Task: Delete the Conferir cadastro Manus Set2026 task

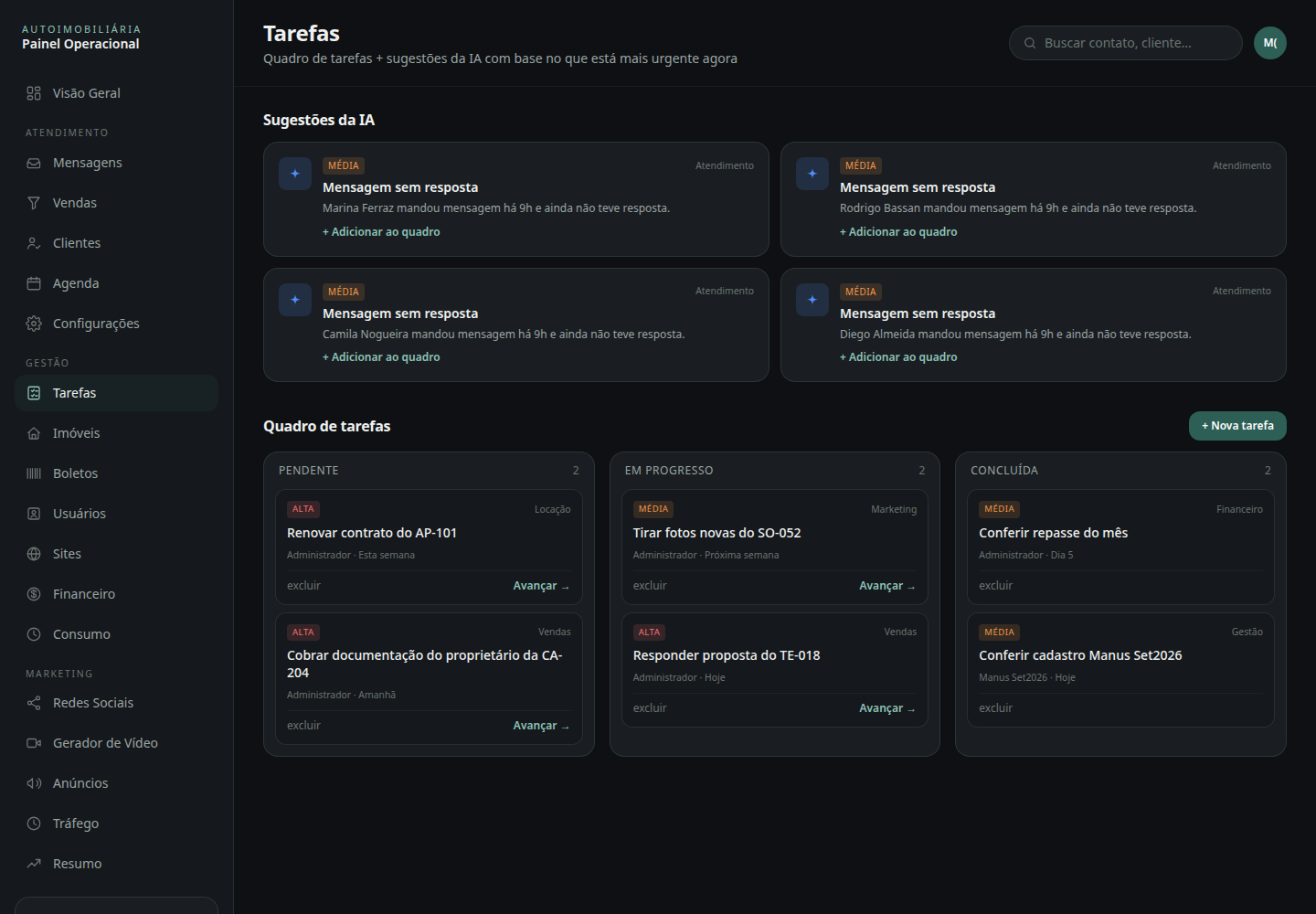Action: pos(995,708)
